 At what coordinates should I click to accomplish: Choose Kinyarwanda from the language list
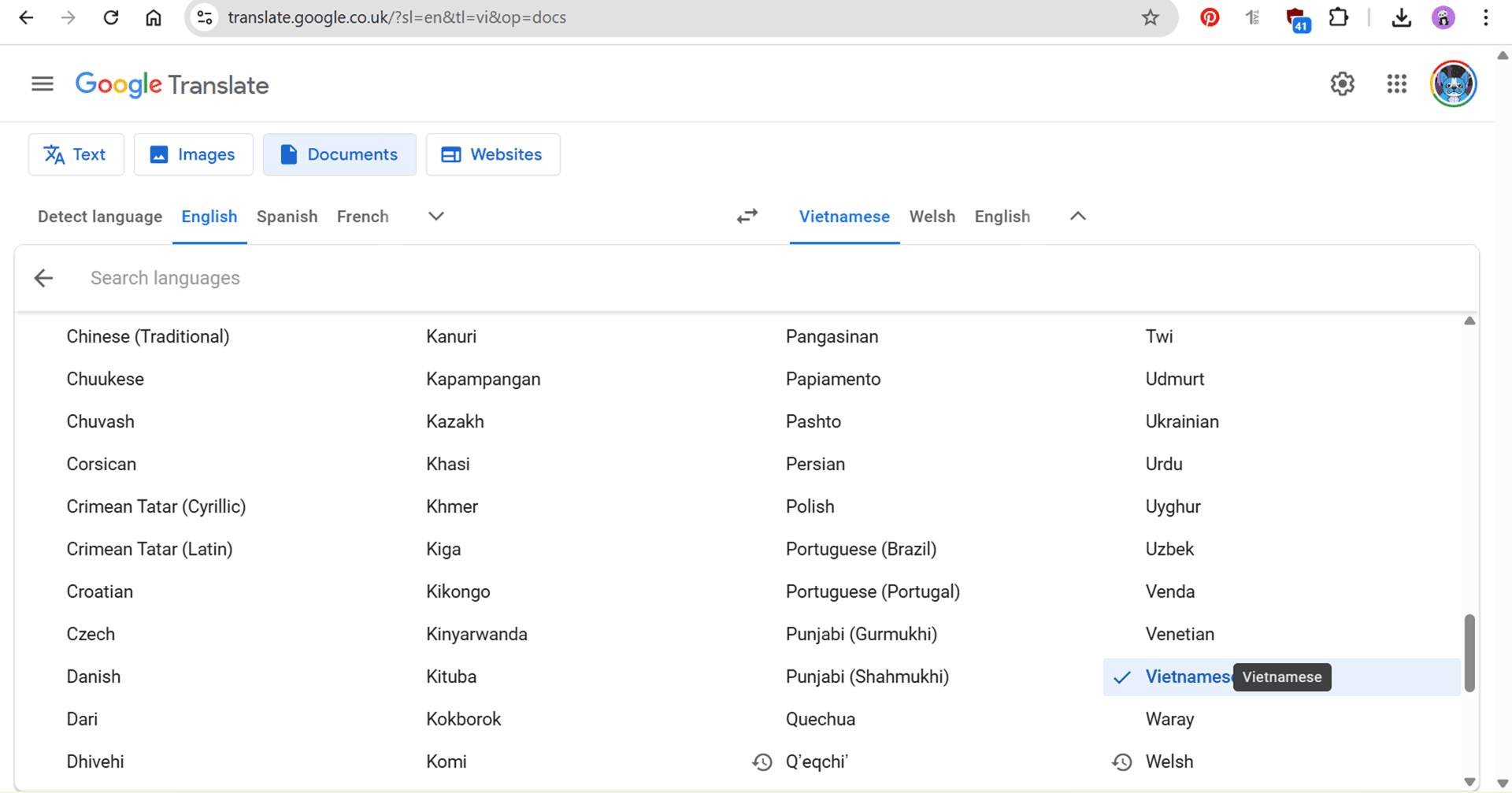pyautogui.click(x=476, y=634)
